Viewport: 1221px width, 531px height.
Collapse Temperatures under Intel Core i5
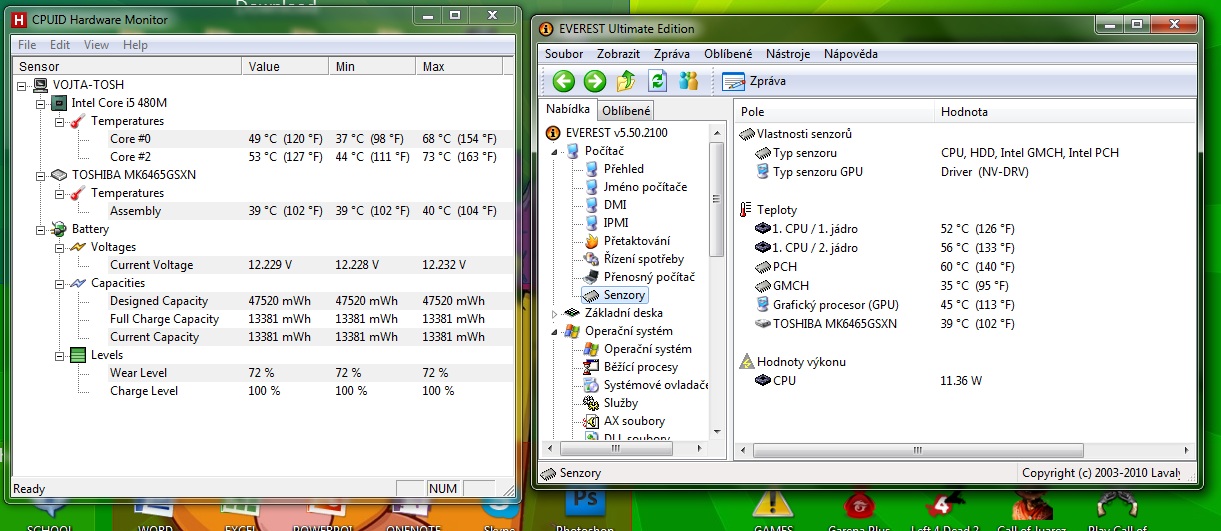[x=59, y=121]
